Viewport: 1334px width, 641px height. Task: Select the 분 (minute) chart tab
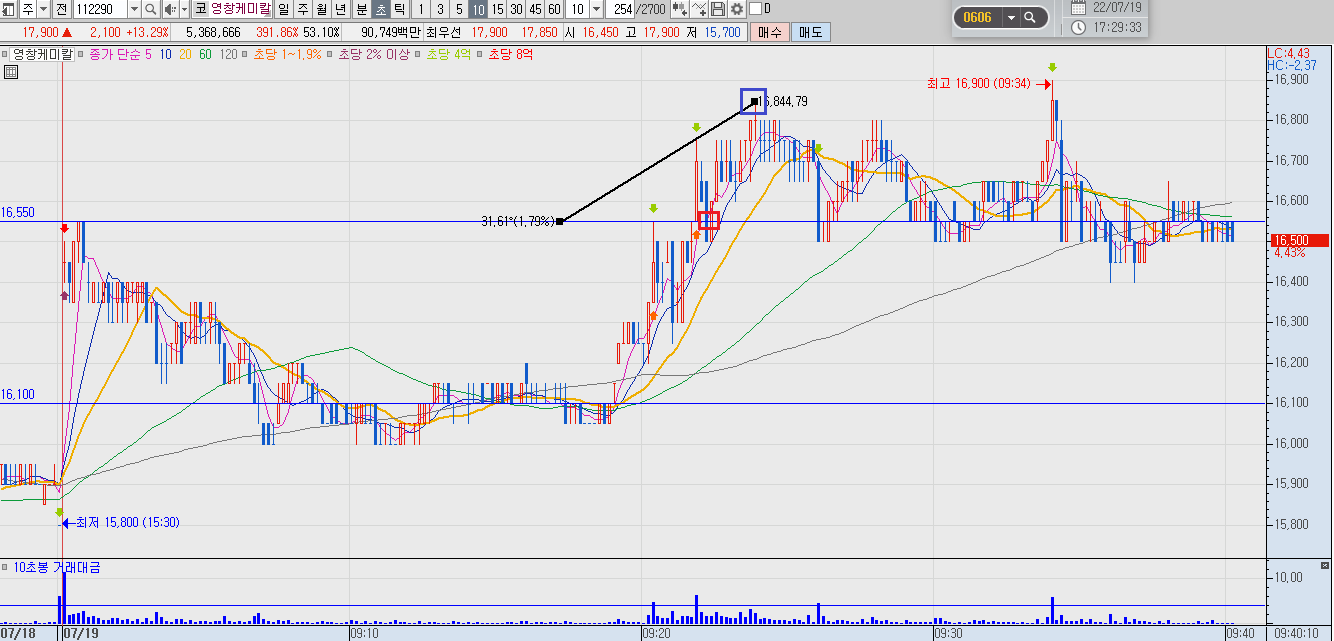click(362, 9)
